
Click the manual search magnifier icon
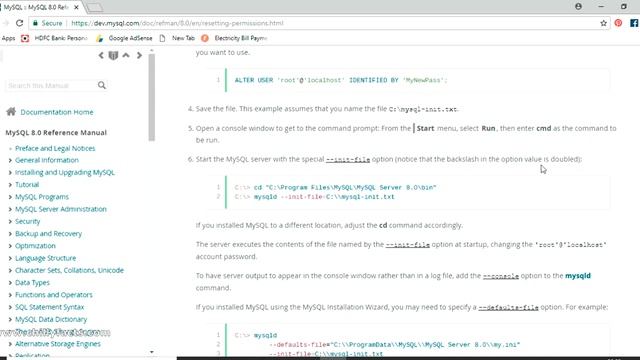tap(102, 85)
